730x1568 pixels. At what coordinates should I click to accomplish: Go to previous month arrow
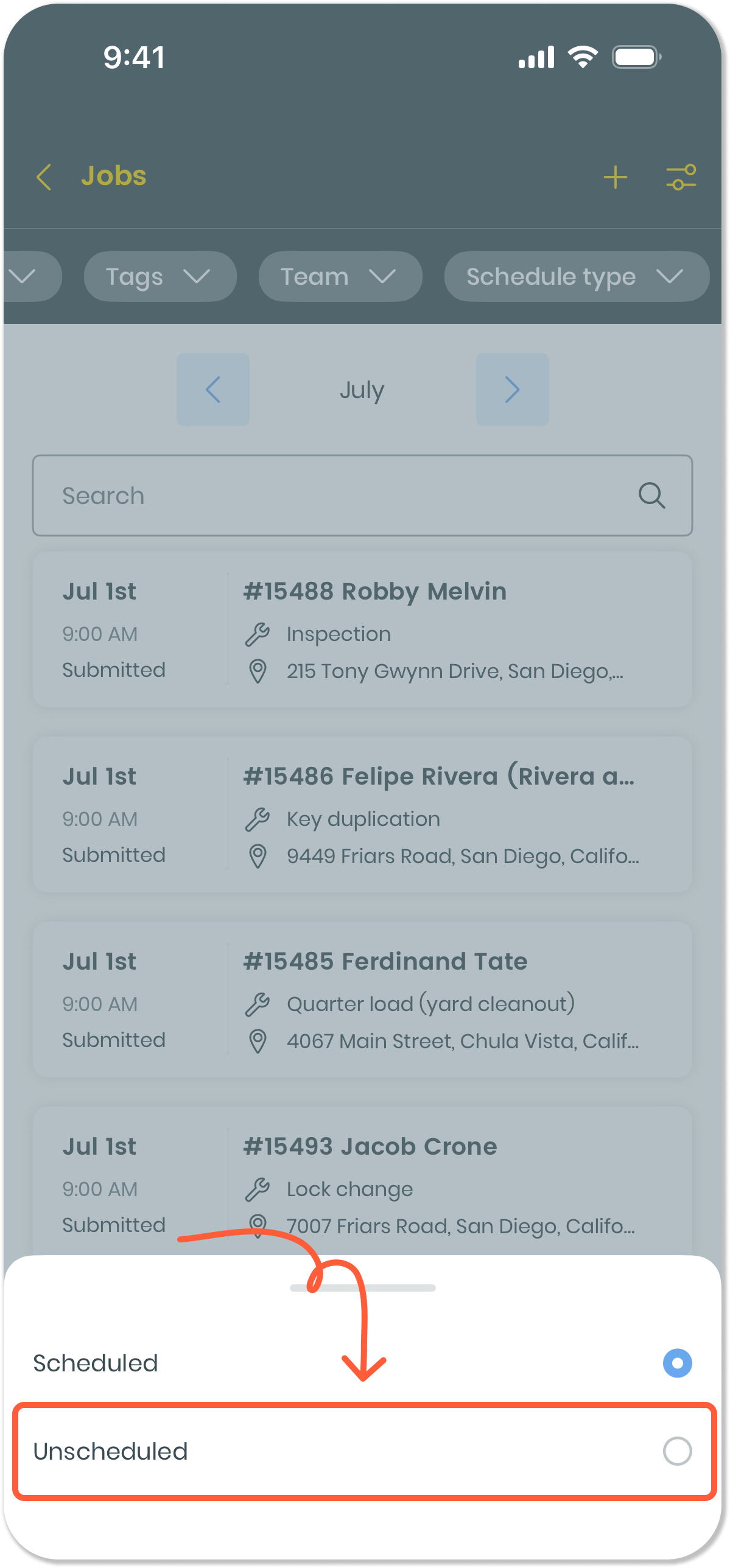click(213, 390)
